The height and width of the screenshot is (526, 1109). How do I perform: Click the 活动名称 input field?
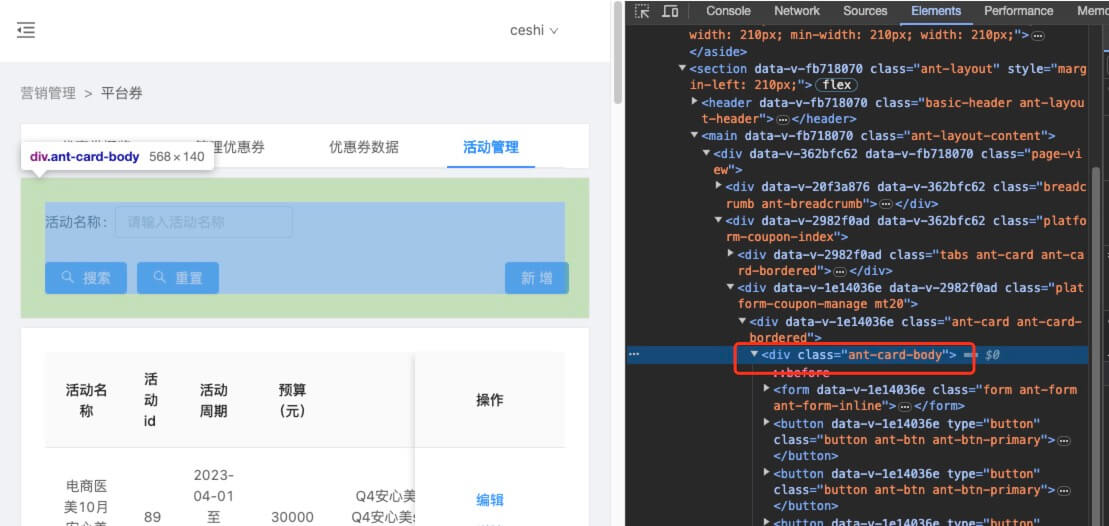pos(204,222)
